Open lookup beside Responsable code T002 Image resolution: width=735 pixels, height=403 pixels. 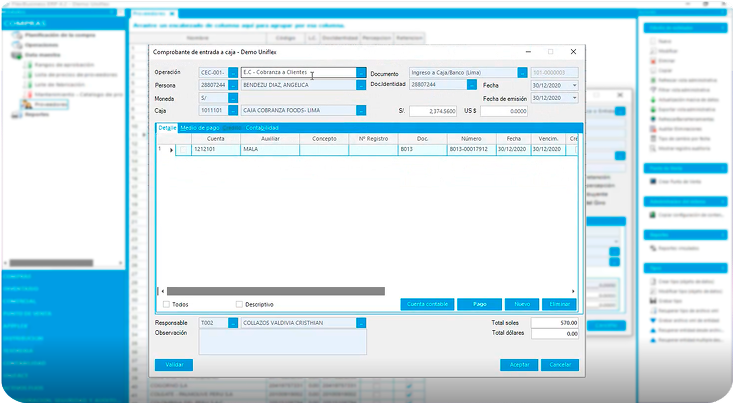pyautogui.click(x=233, y=324)
